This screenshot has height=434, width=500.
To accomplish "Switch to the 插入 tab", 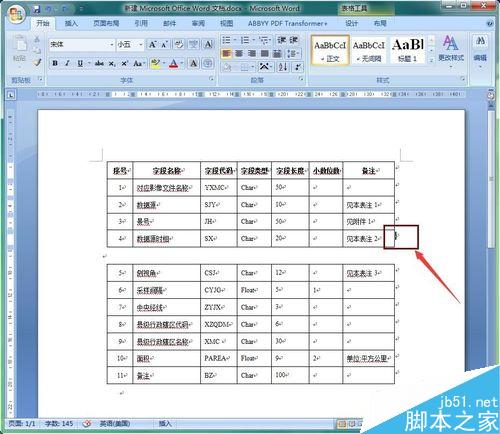I will (71, 23).
